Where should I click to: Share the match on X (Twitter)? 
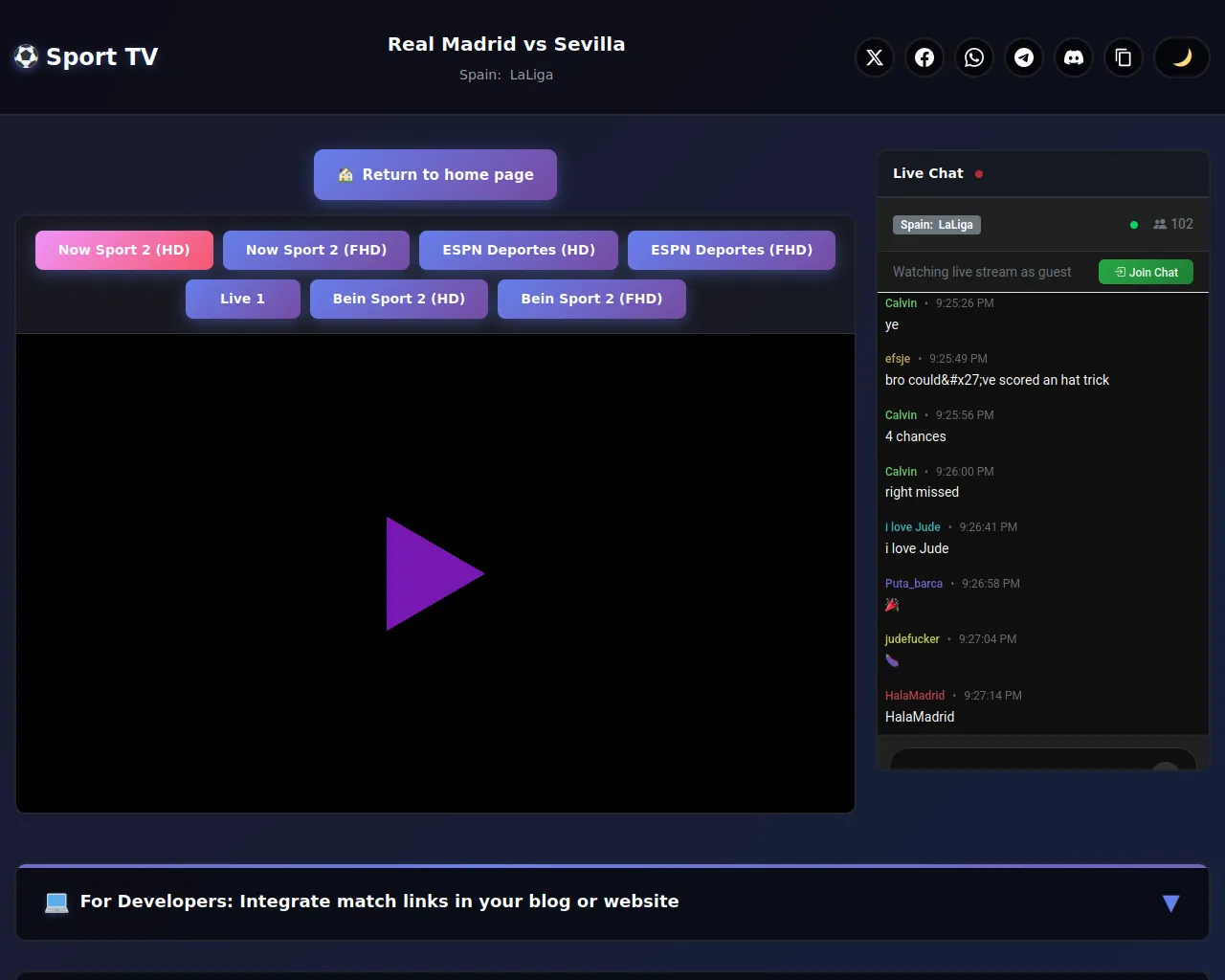pyautogui.click(x=875, y=57)
